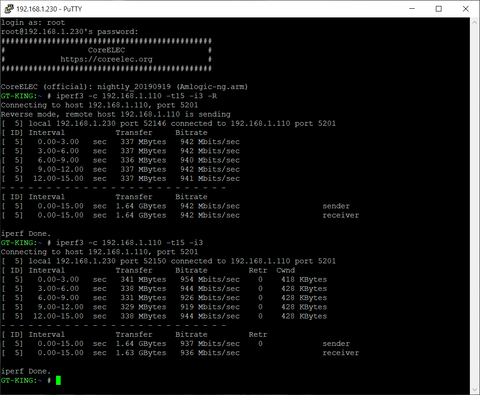
Task: Click the PuTTY icon in title bar
Action: (x=9, y=9)
